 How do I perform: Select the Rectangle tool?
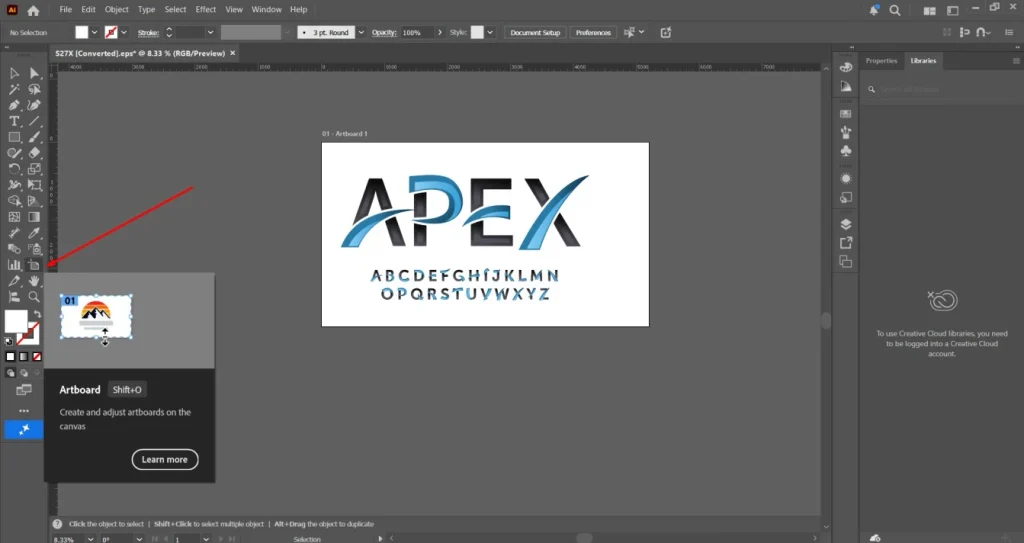pos(14,137)
